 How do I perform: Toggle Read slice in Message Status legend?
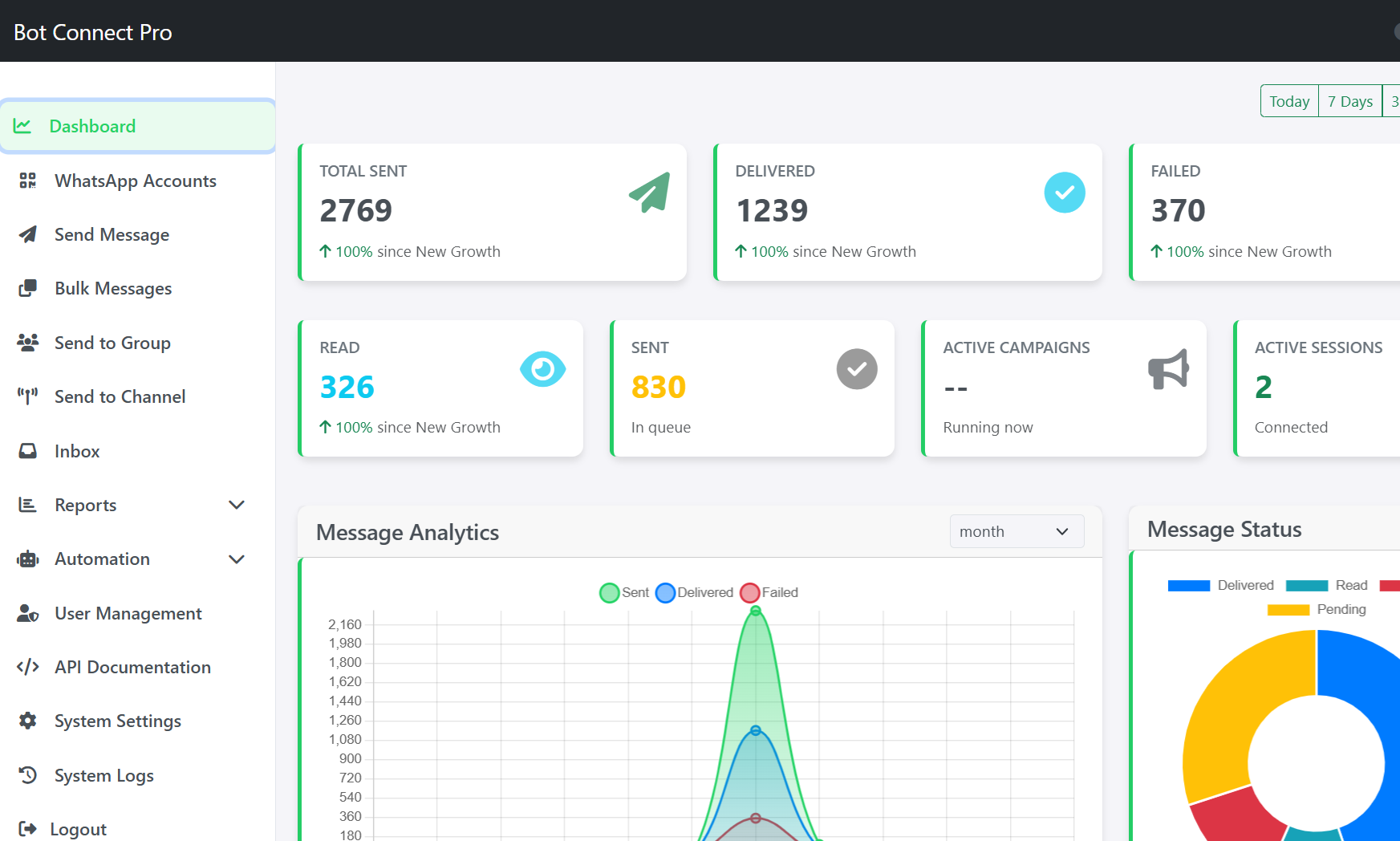point(1327,585)
